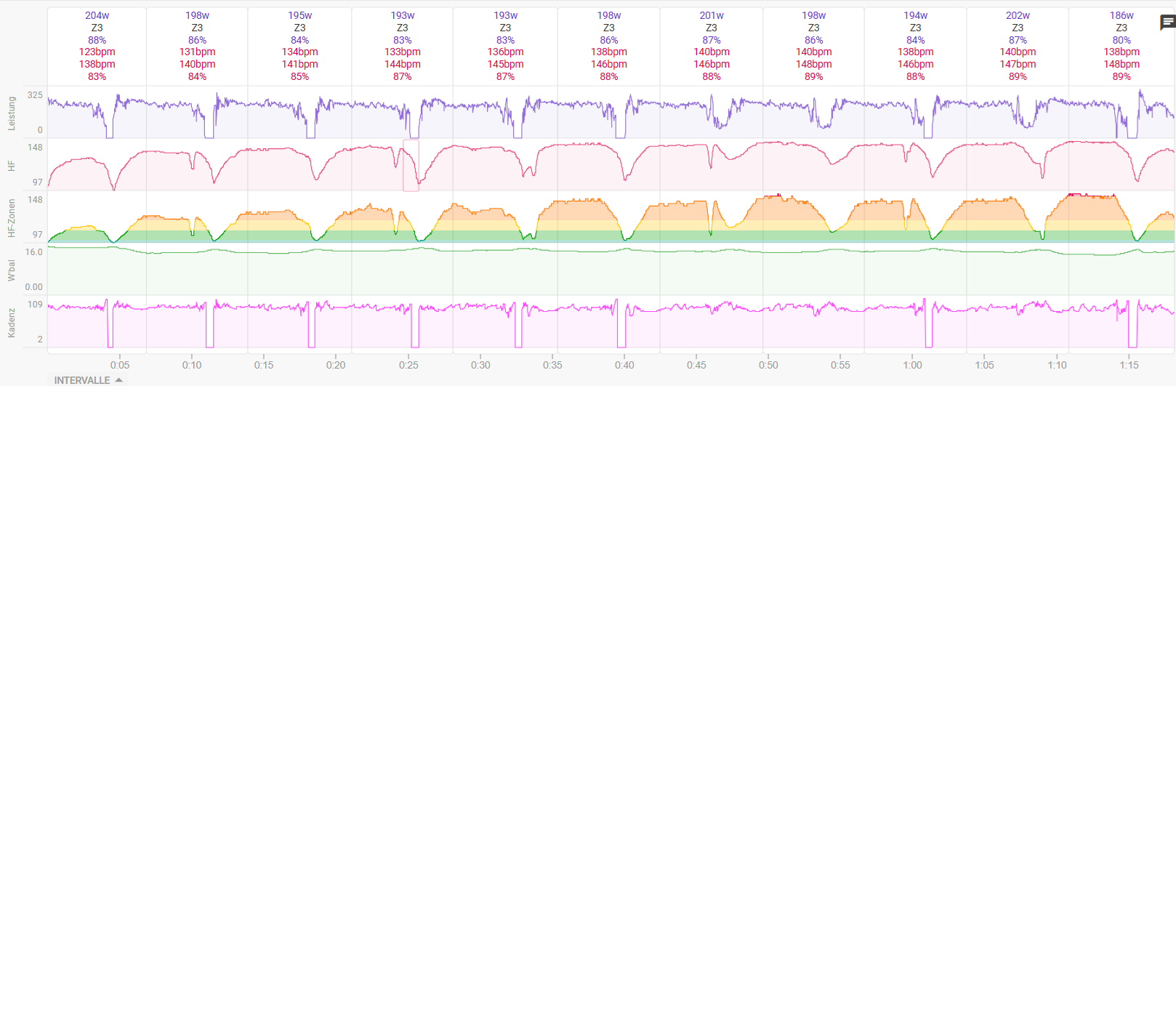Click the Kadenz axis label

pyautogui.click(x=12, y=323)
